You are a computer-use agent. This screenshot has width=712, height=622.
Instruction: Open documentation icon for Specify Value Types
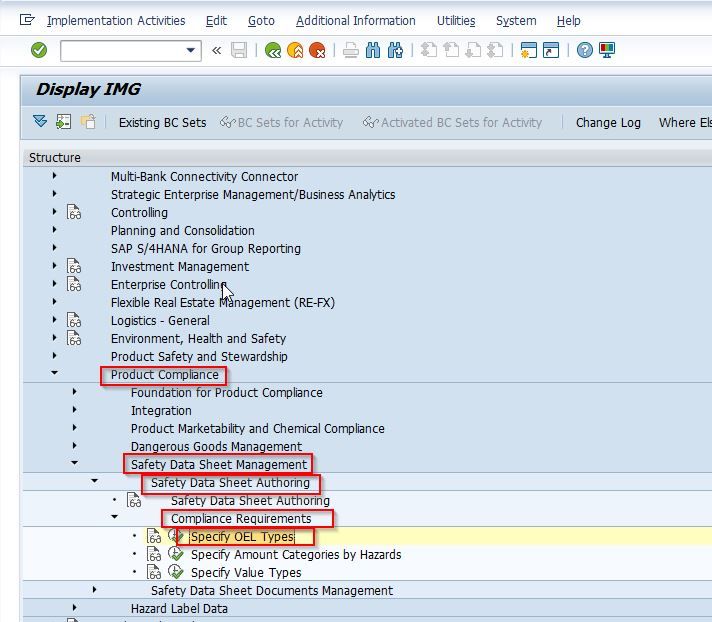click(x=154, y=573)
